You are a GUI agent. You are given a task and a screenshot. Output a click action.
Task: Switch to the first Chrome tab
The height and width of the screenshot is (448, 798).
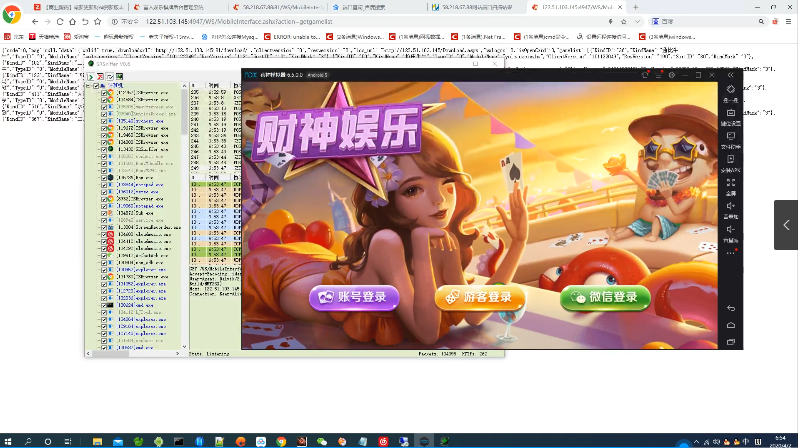tap(70, 6)
